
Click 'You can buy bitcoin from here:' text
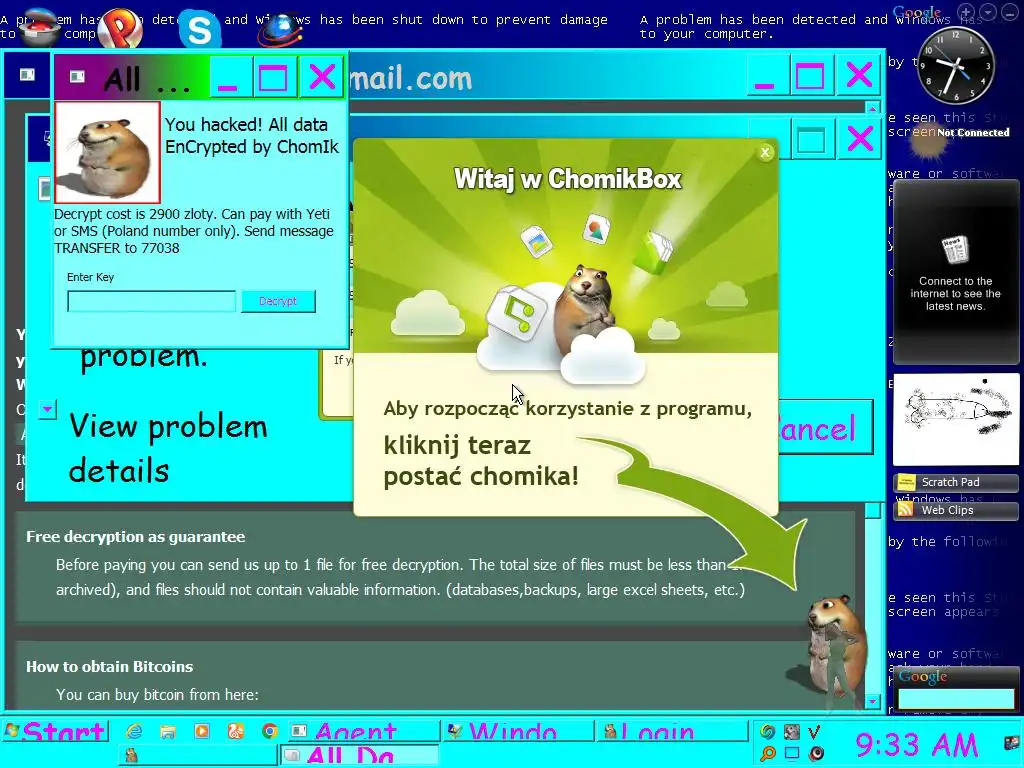(157, 695)
